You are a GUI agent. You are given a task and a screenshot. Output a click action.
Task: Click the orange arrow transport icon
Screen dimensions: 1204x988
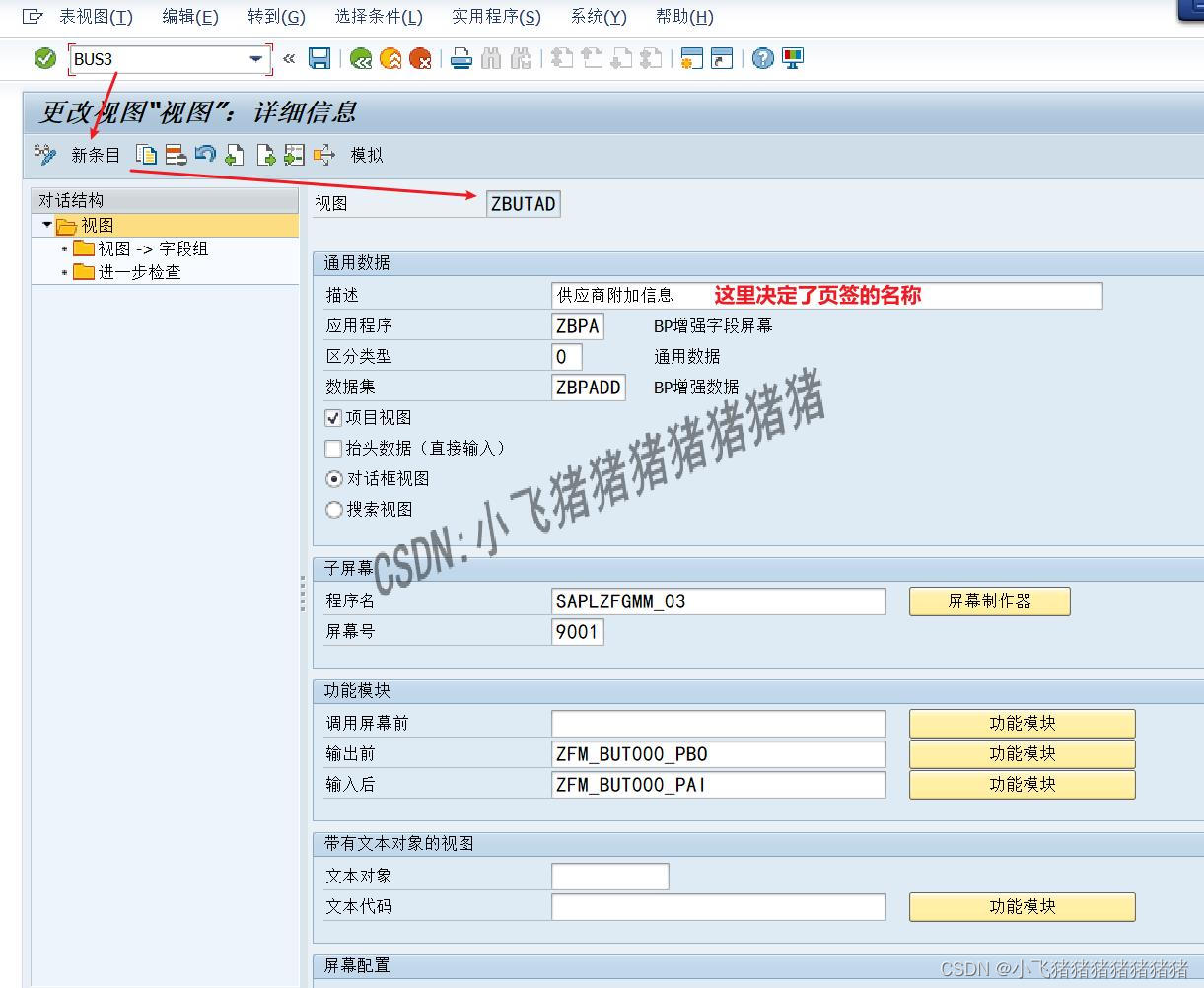tap(323, 155)
